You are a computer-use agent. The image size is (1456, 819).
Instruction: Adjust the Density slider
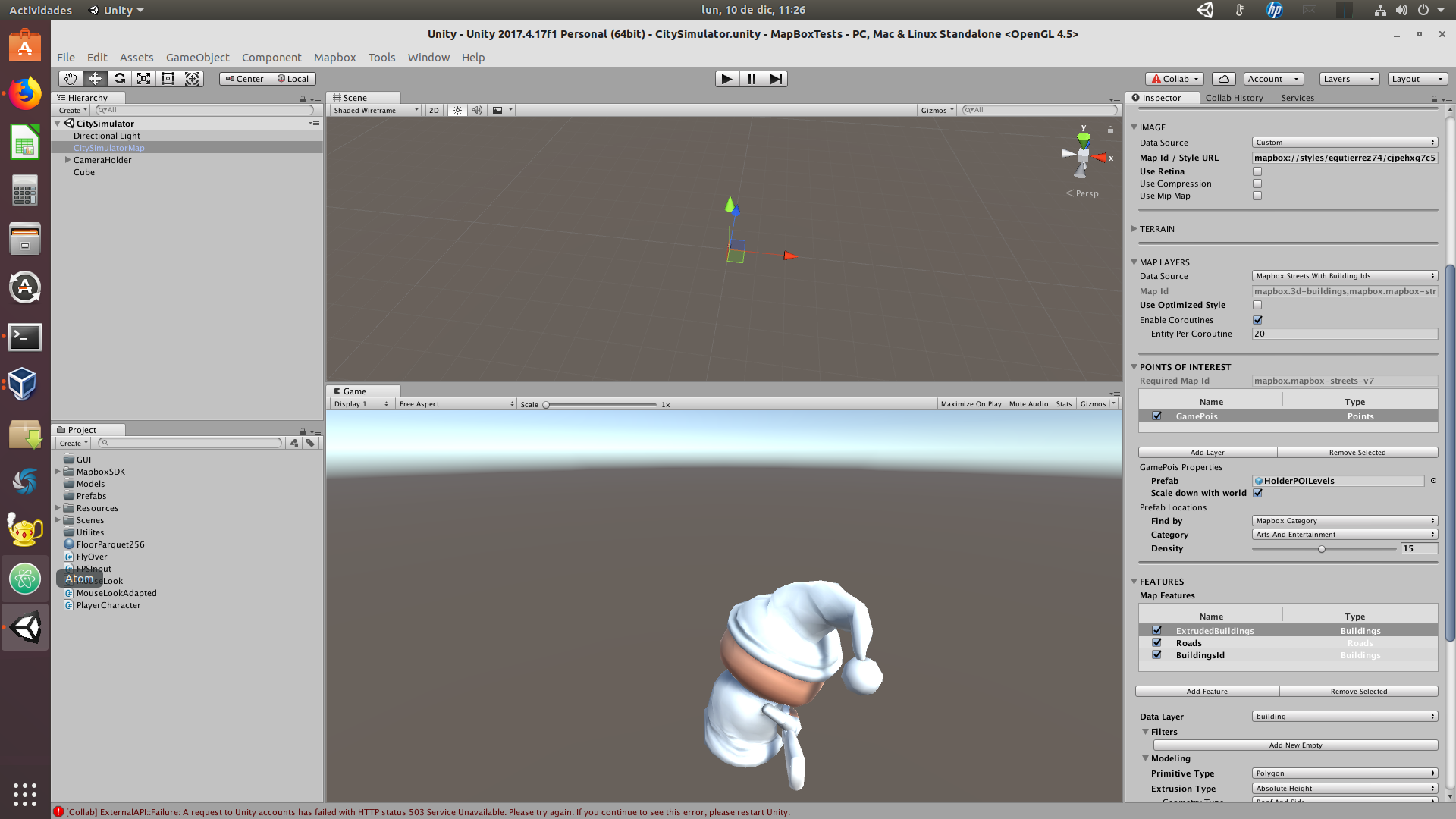tap(1323, 548)
